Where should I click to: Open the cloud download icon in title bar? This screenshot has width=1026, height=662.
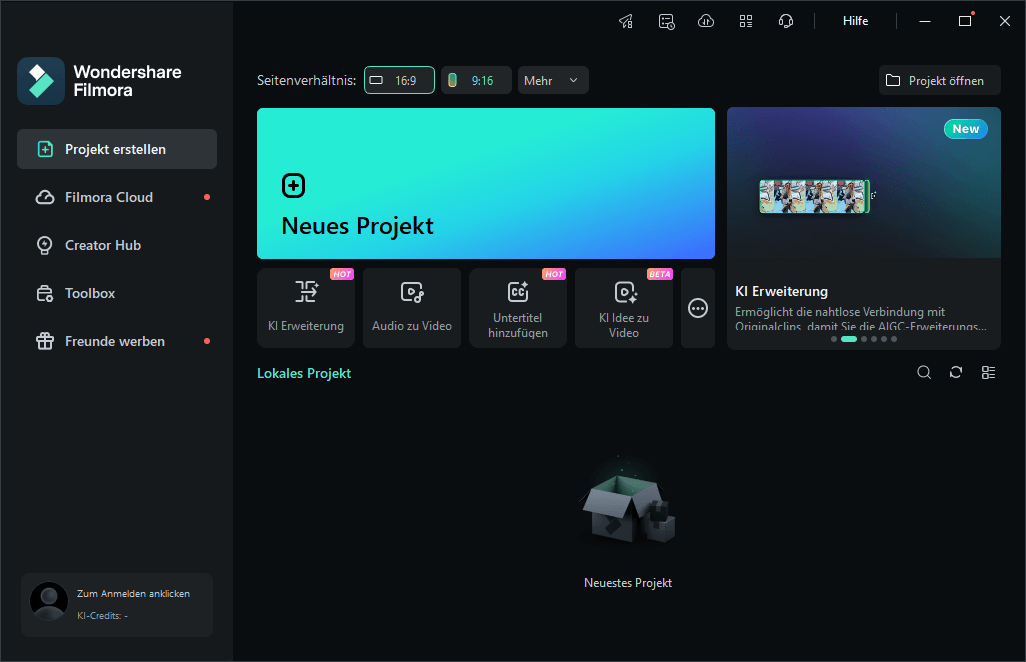706,21
